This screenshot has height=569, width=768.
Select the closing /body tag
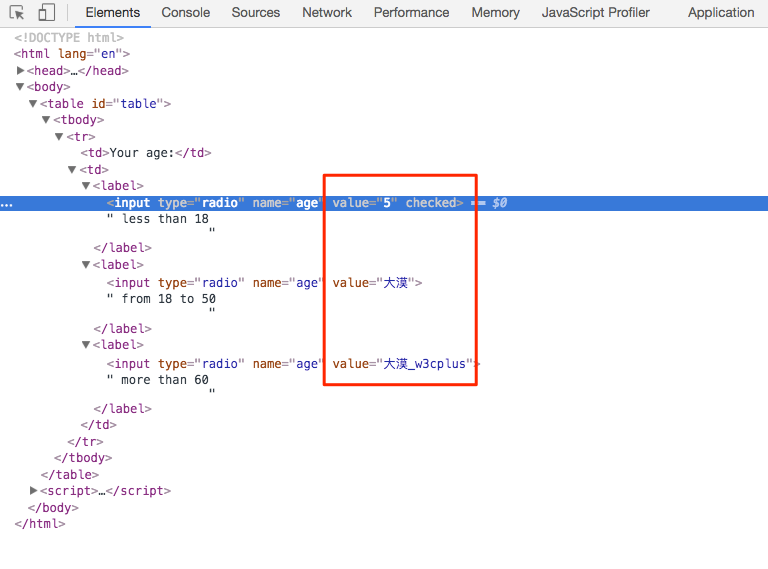point(53,508)
